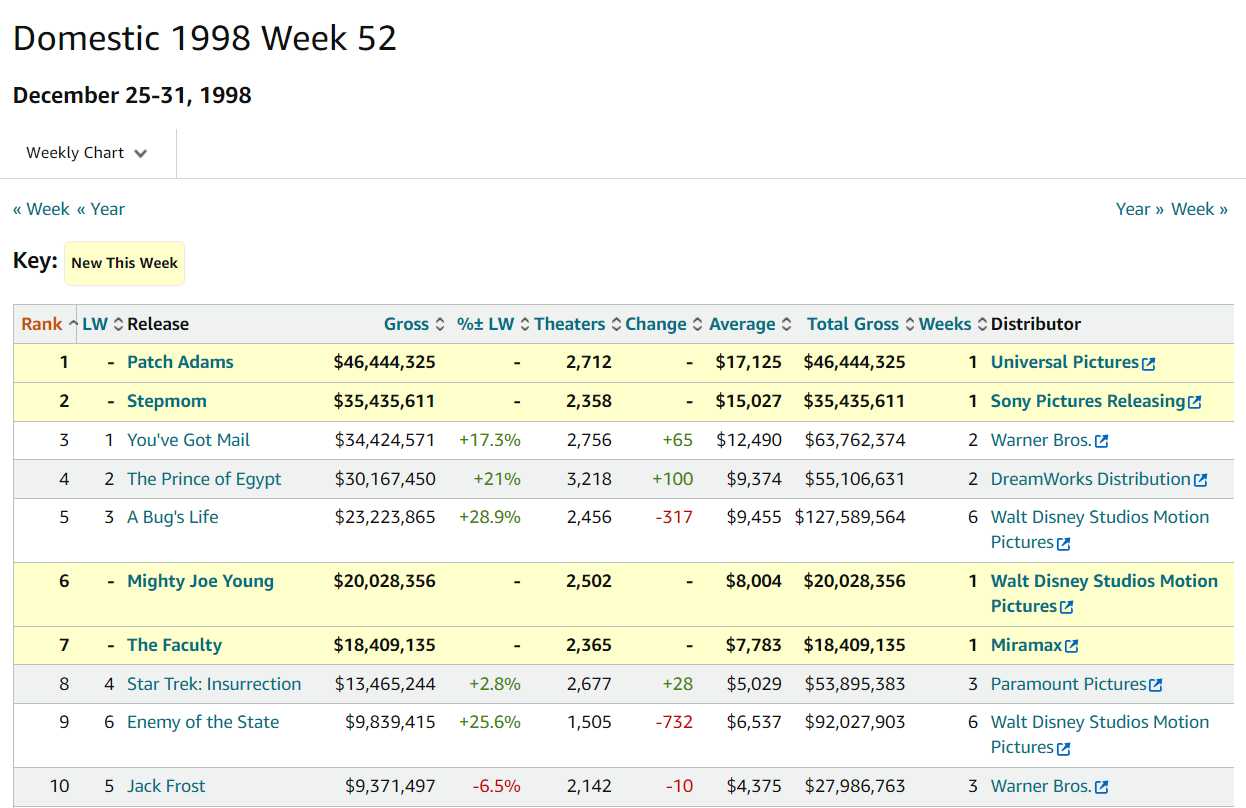The width and height of the screenshot is (1246, 808).
Task: Open the Weekly Chart dropdown
Action: pyautogui.click(x=87, y=153)
